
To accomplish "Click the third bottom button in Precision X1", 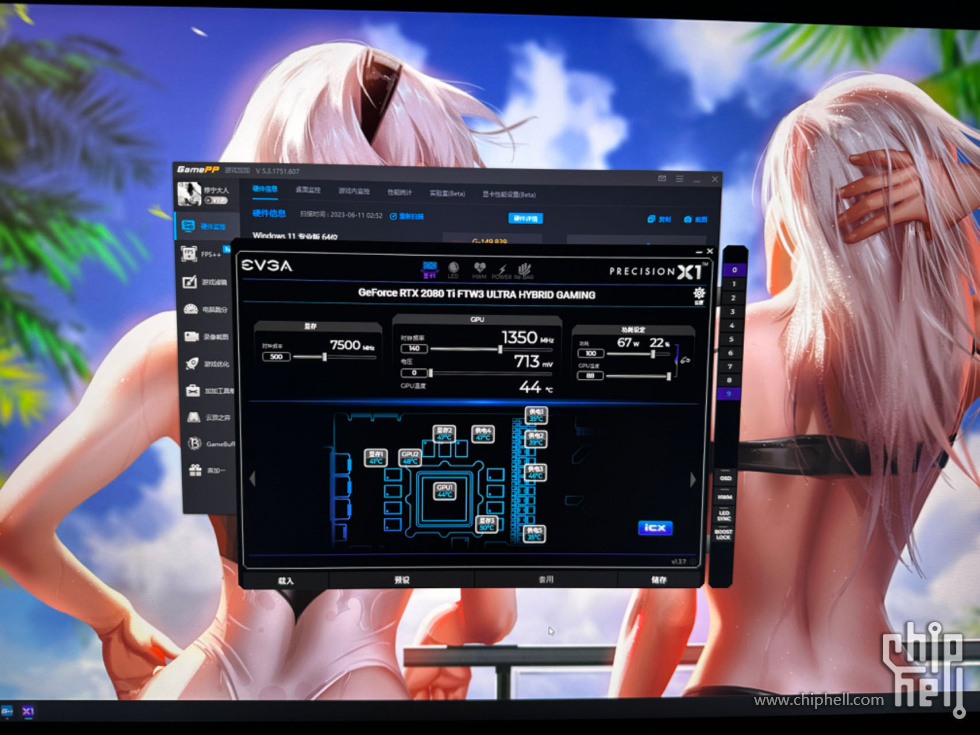I will coord(546,580).
